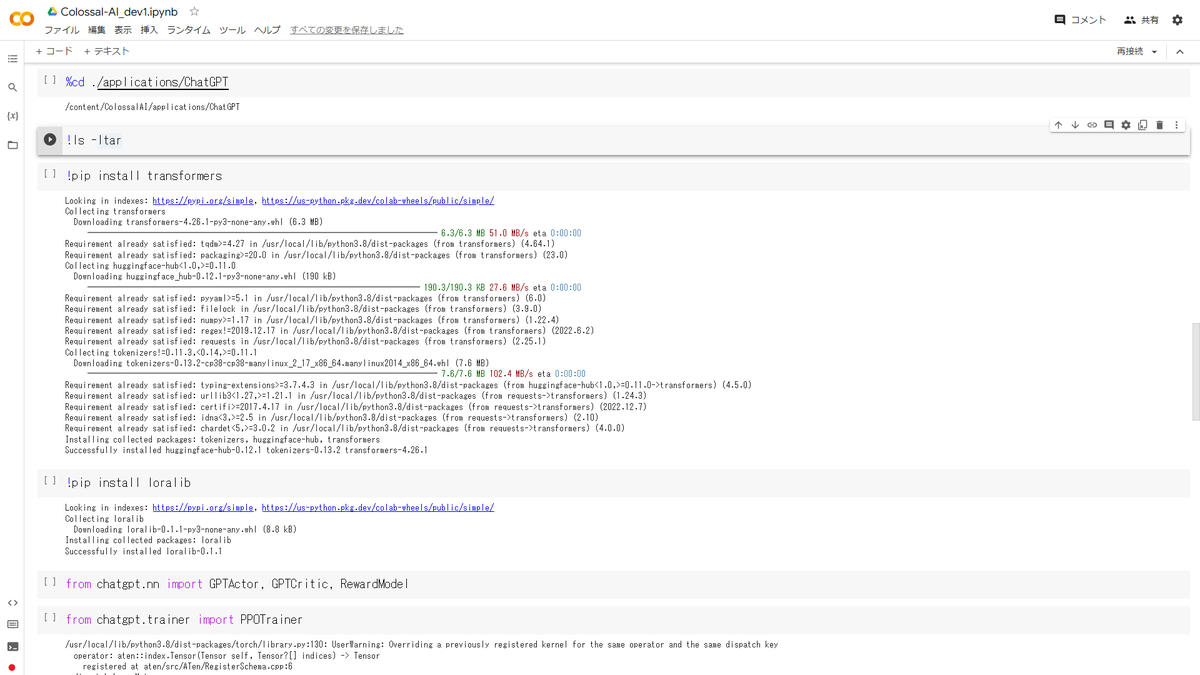Image resolution: width=1200 pixels, height=675 pixels.
Task: Click output path /content/ColossalAI/applications/ChatGPT
Action: click(x=152, y=107)
